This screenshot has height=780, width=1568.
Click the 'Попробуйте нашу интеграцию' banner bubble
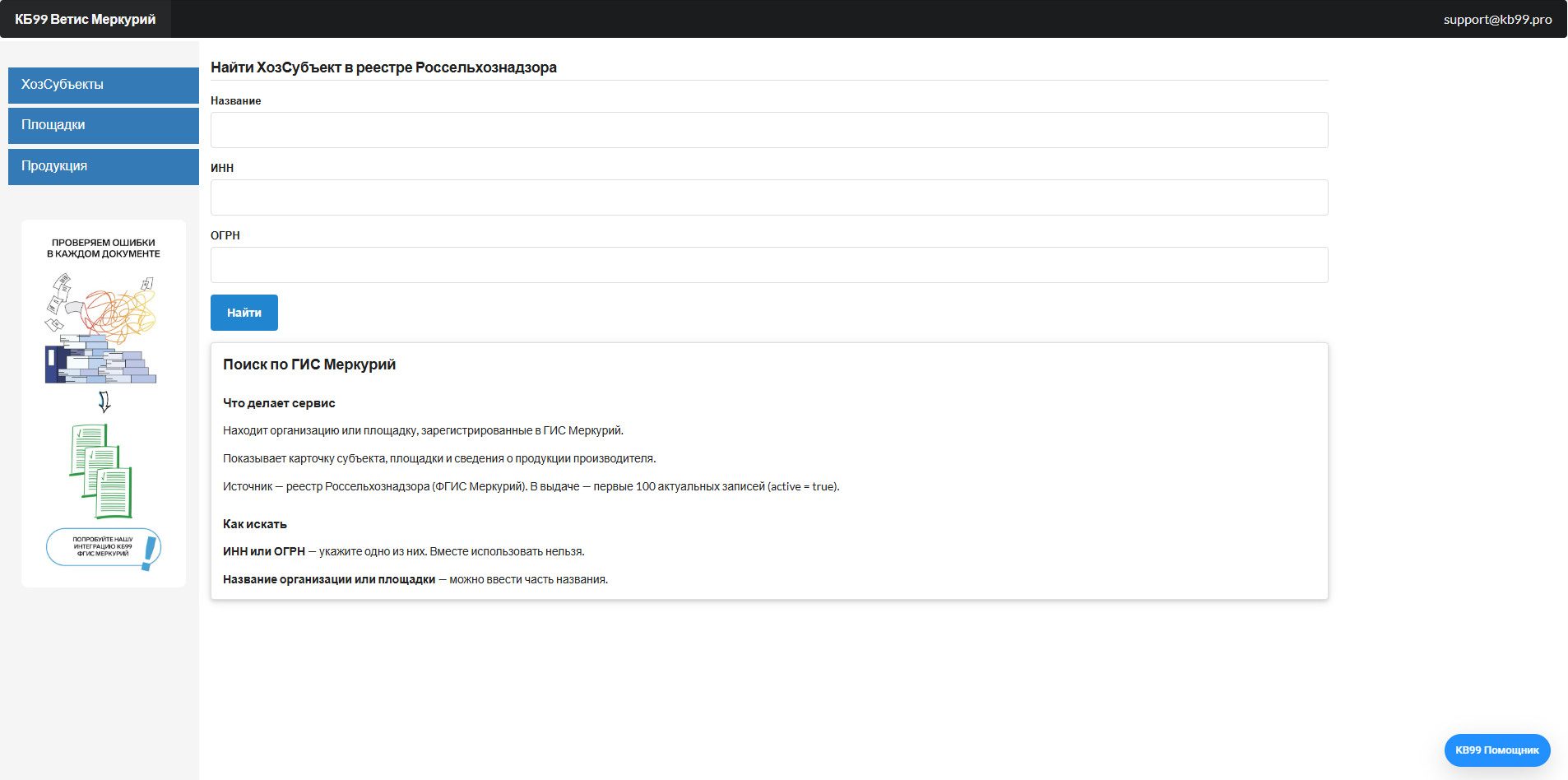pos(104,547)
